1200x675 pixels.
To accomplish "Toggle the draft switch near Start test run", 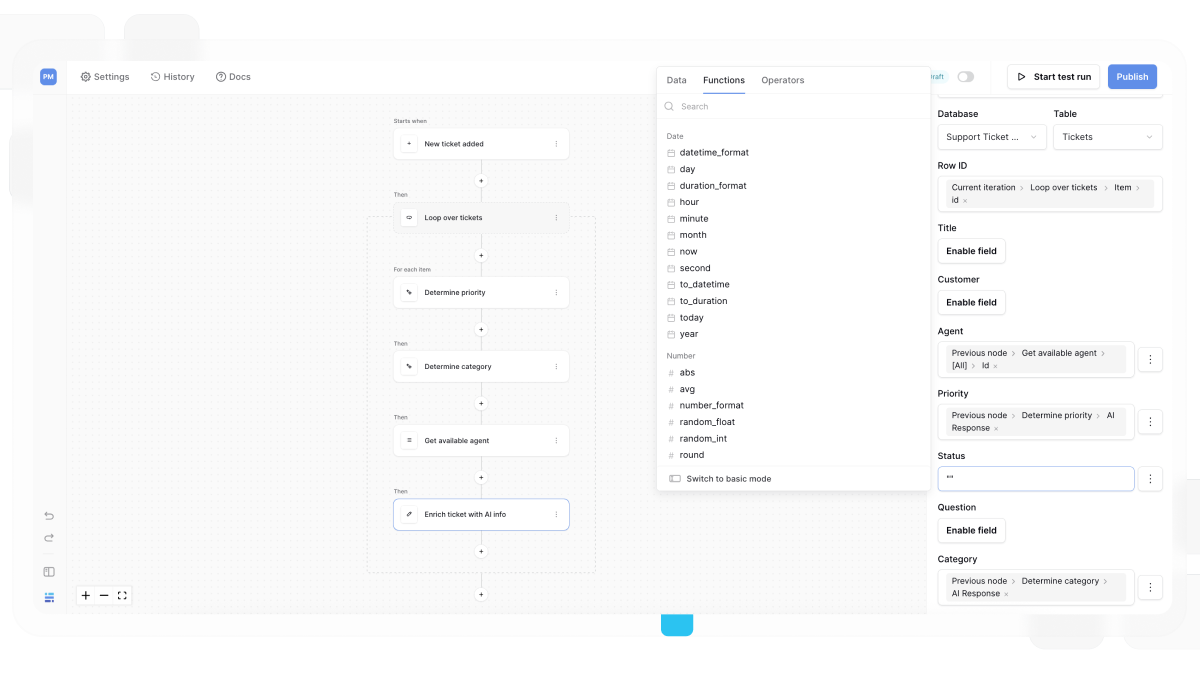I will (x=965, y=77).
